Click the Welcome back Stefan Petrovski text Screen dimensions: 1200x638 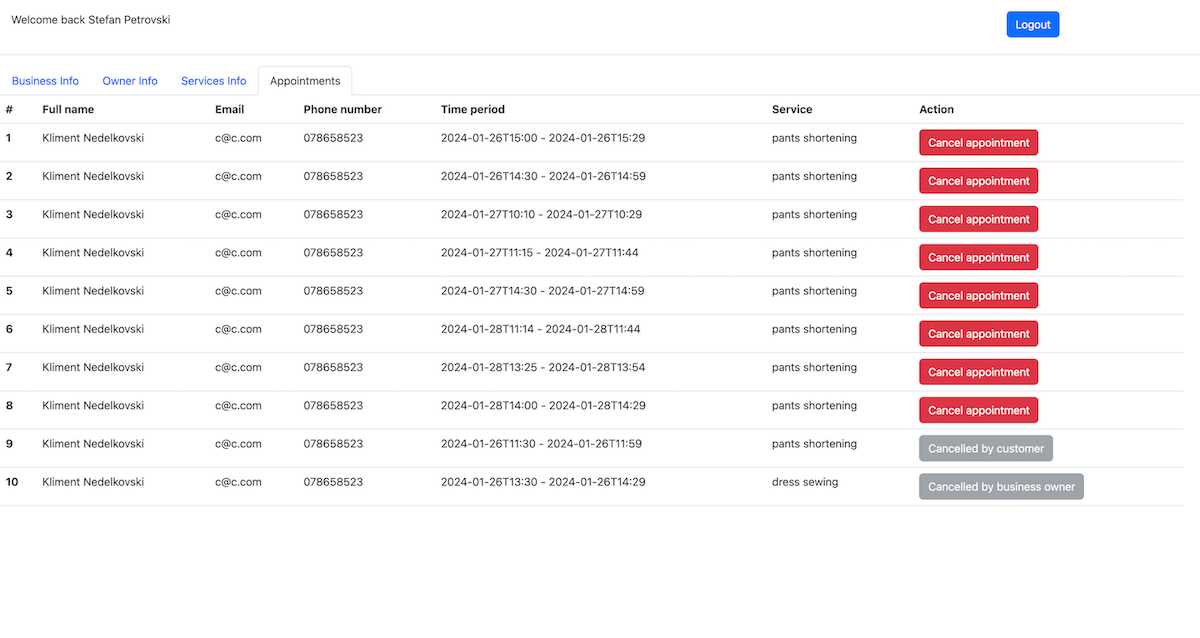pos(91,20)
